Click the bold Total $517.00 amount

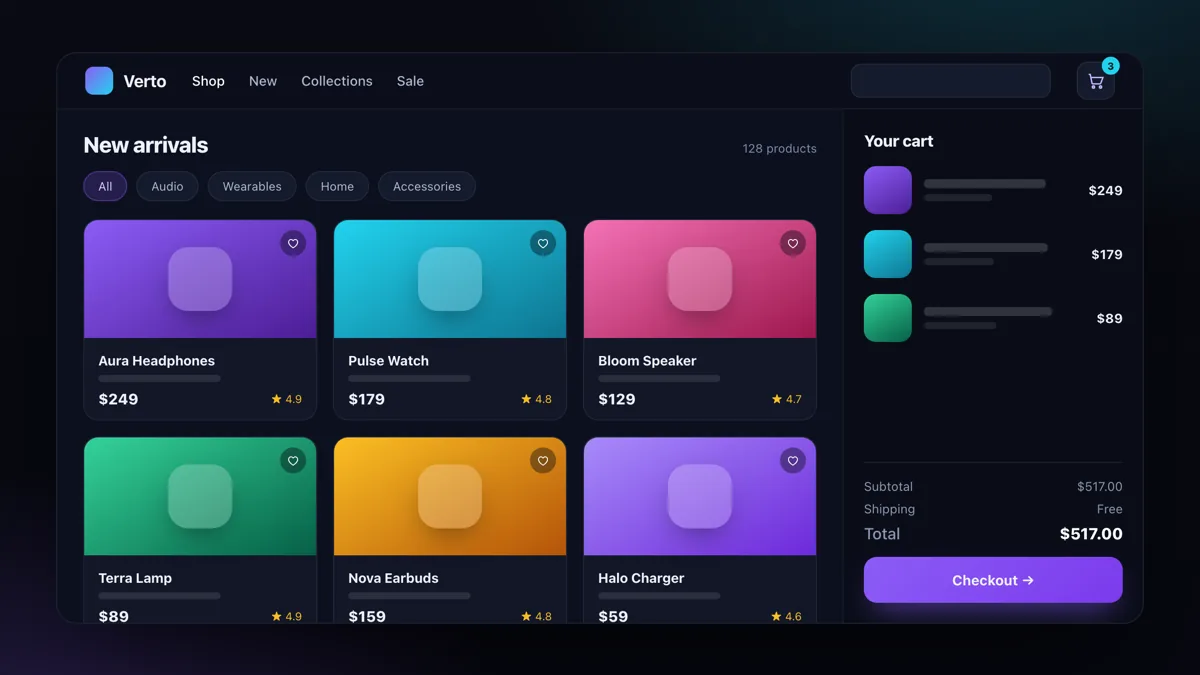(x=1091, y=534)
